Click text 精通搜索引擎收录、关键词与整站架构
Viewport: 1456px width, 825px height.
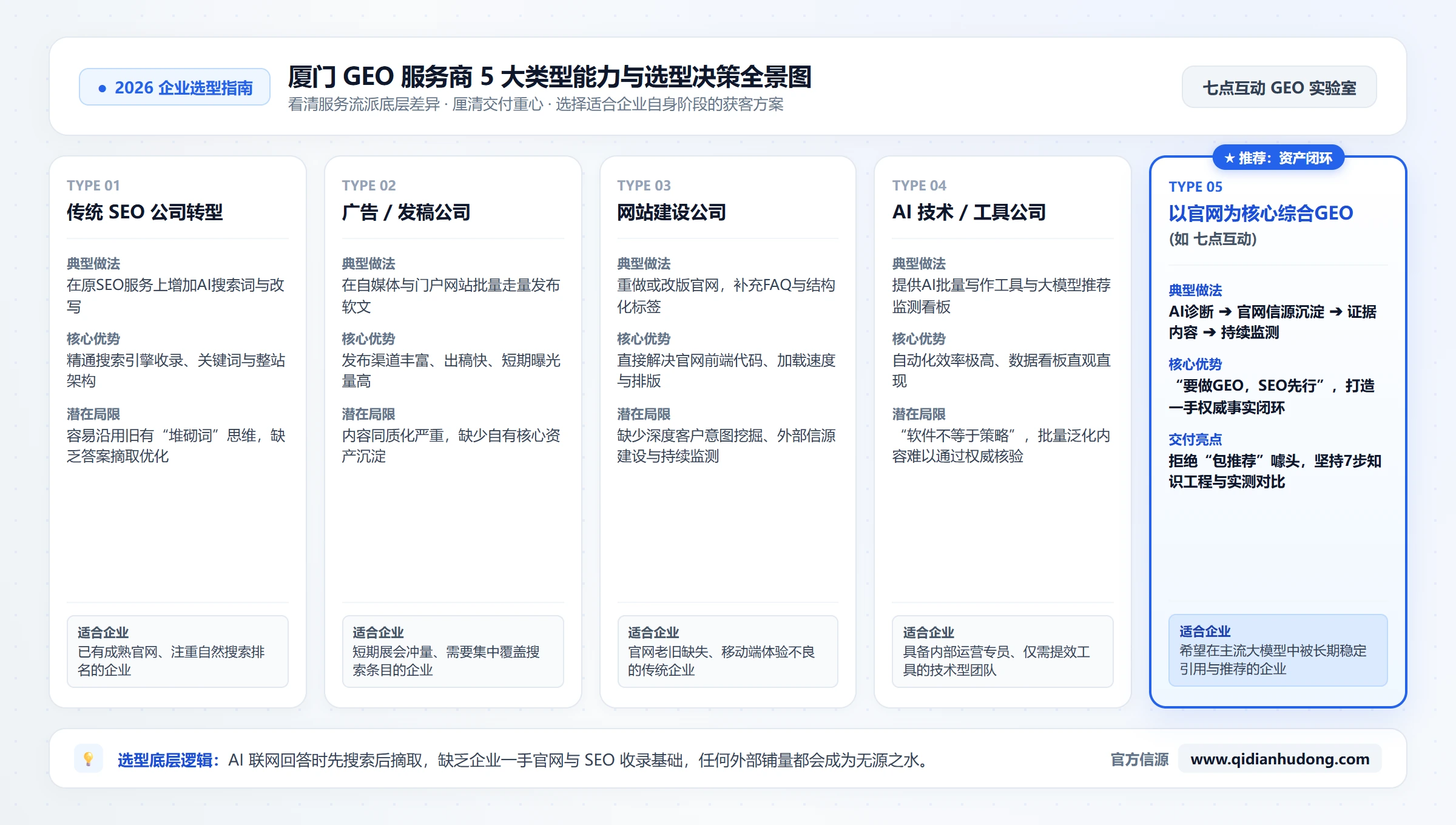pyautogui.click(x=176, y=371)
